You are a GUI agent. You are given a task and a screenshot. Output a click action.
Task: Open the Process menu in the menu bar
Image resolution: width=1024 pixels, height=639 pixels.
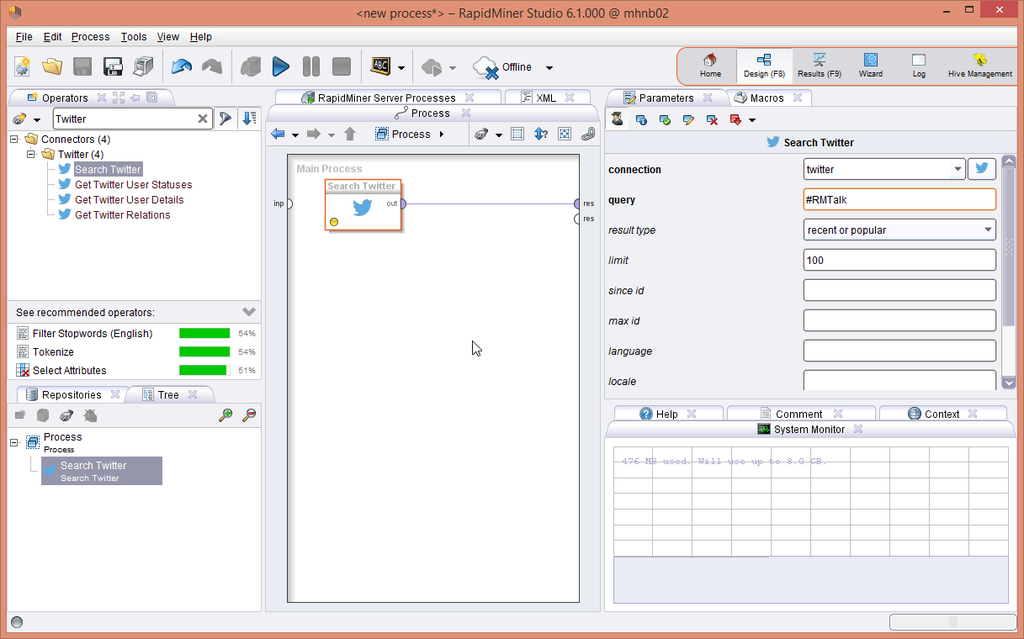pos(90,37)
